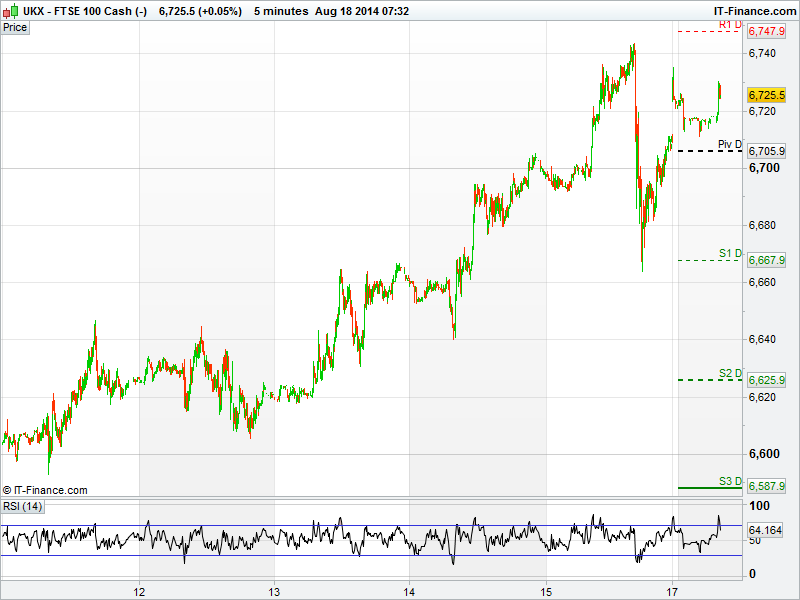Click the S1 D 6,667.9 support price tag
Image resolution: width=800 pixels, height=600 pixels.
pos(766,260)
